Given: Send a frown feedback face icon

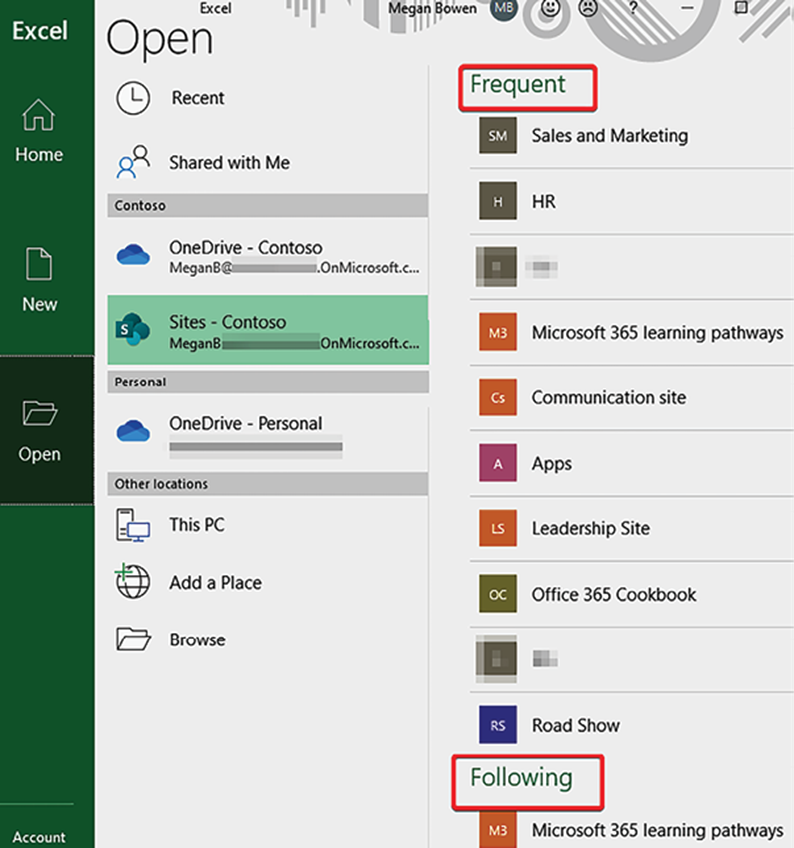Looking at the screenshot, I should coord(588,8).
